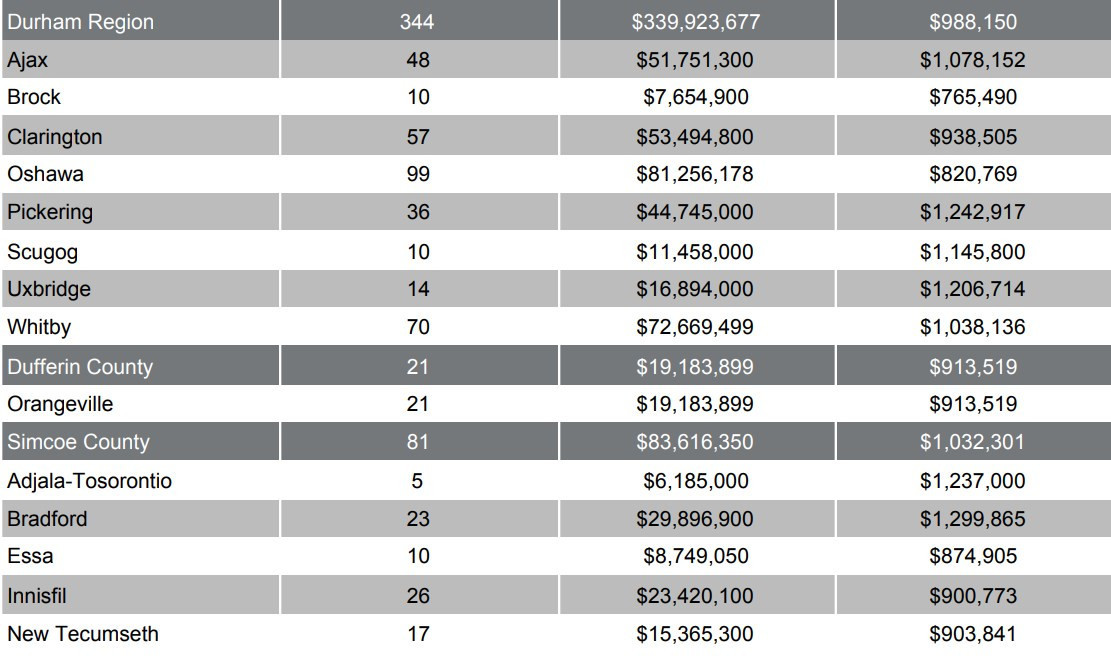Viewport: 1111px width, 666px height.
Task: Select the Dufferin County header label
Action: click(80, 367)
